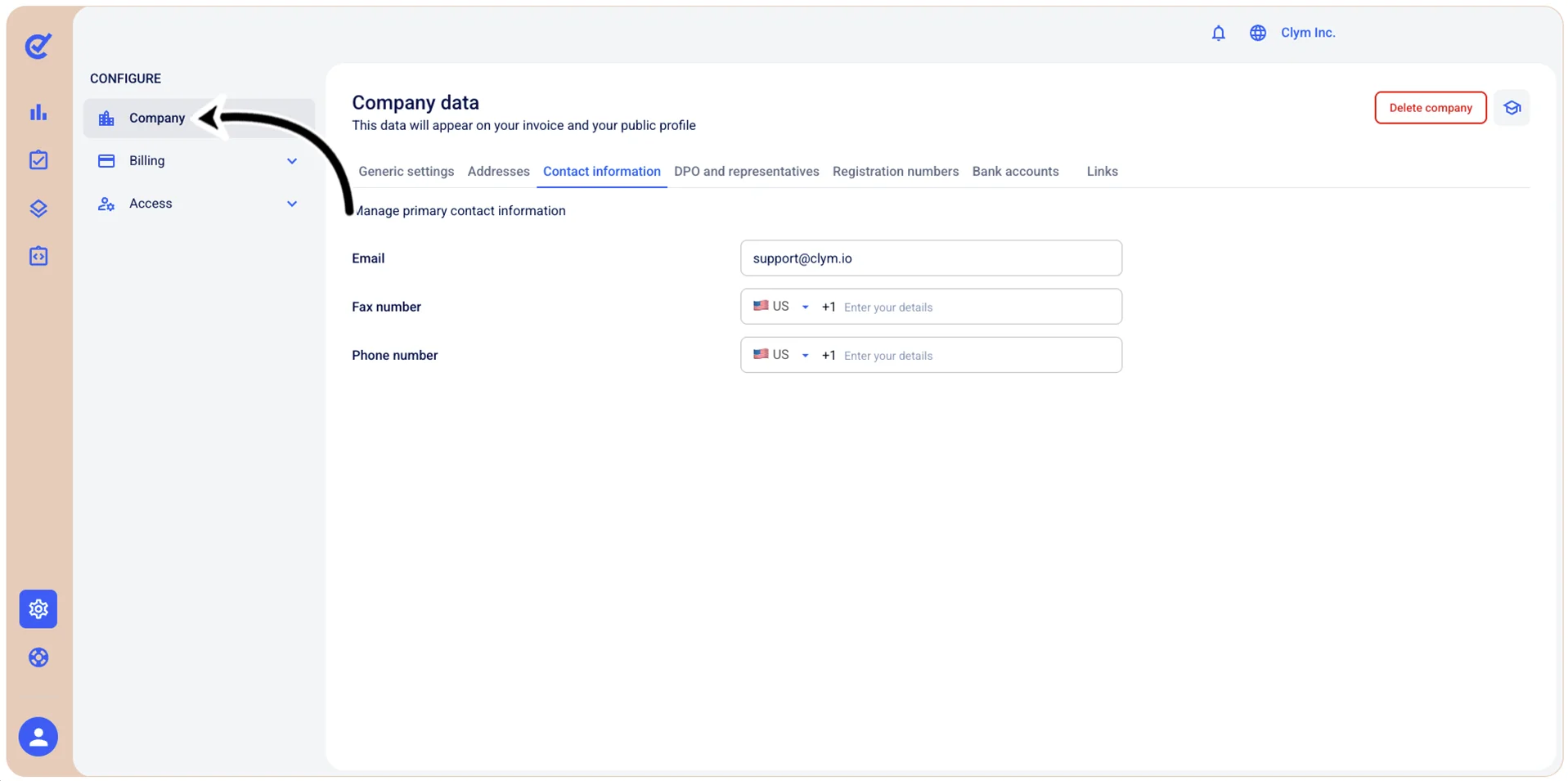The height and width of the screenshot is (781, 1568).
Task: Click the help lifebuoy icon
Action: click(x=38, y=658)
